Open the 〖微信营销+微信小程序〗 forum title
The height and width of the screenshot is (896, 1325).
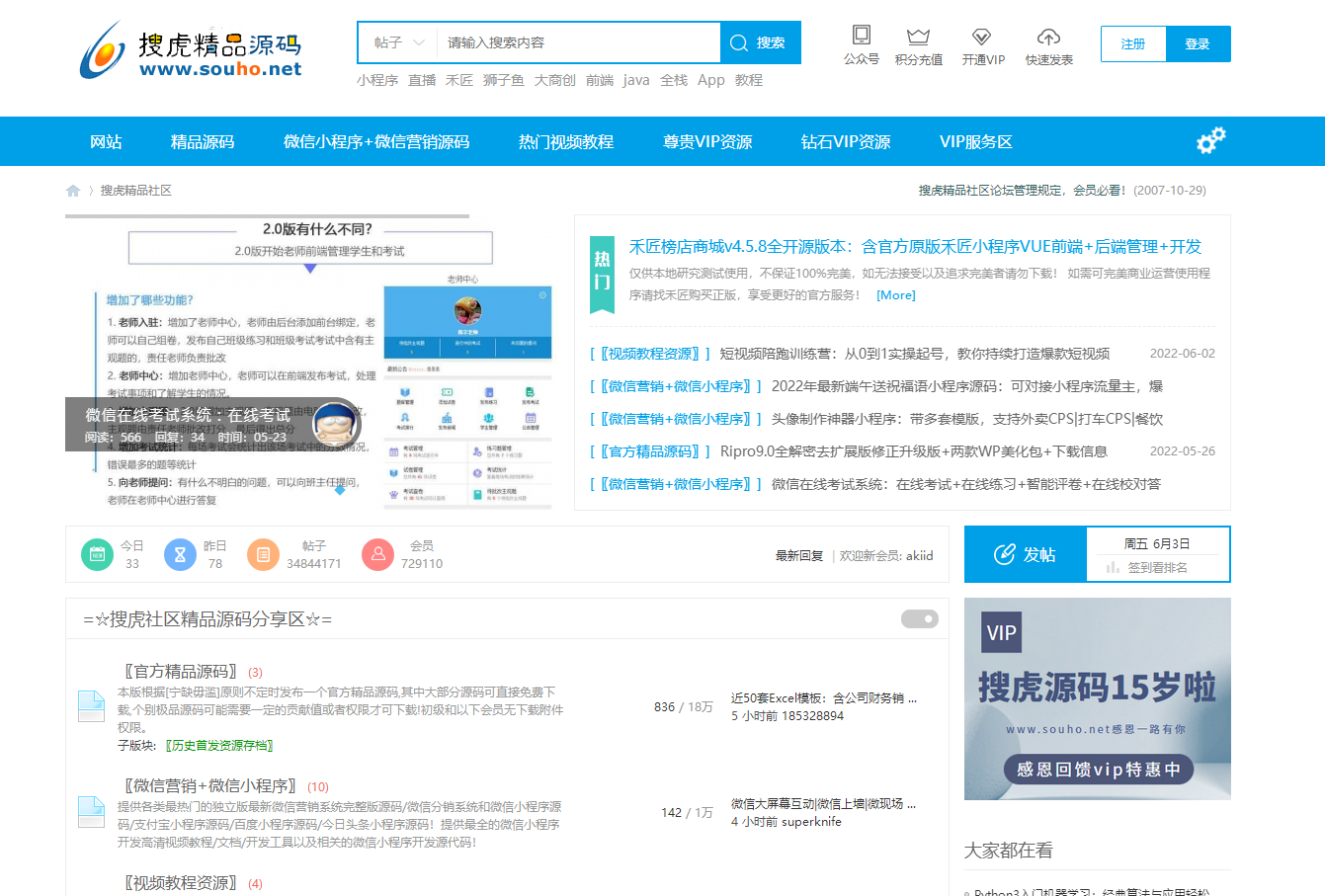(211, 786)
